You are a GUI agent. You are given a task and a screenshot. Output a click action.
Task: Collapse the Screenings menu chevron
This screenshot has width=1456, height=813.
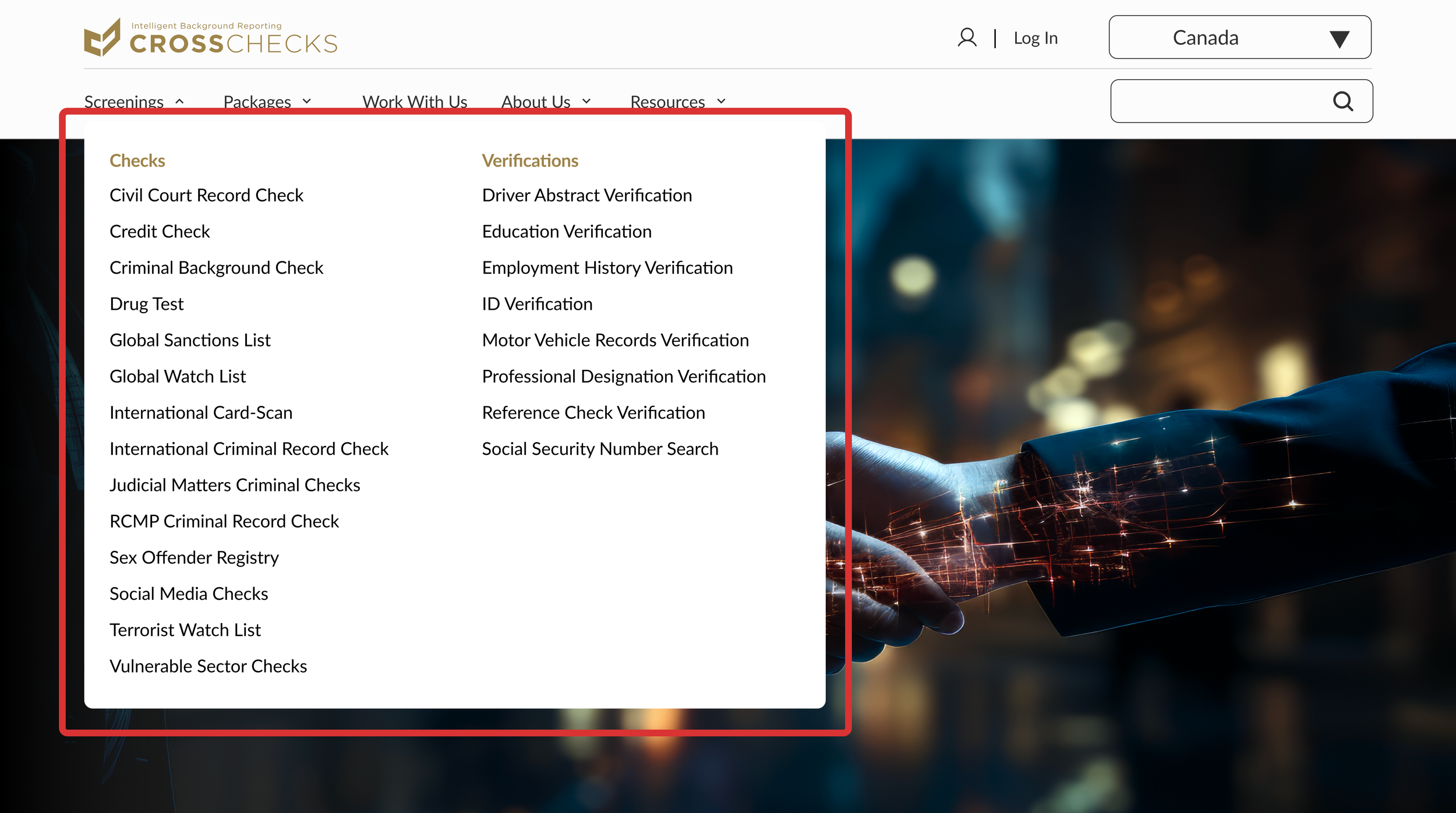(x=179, y=101)
